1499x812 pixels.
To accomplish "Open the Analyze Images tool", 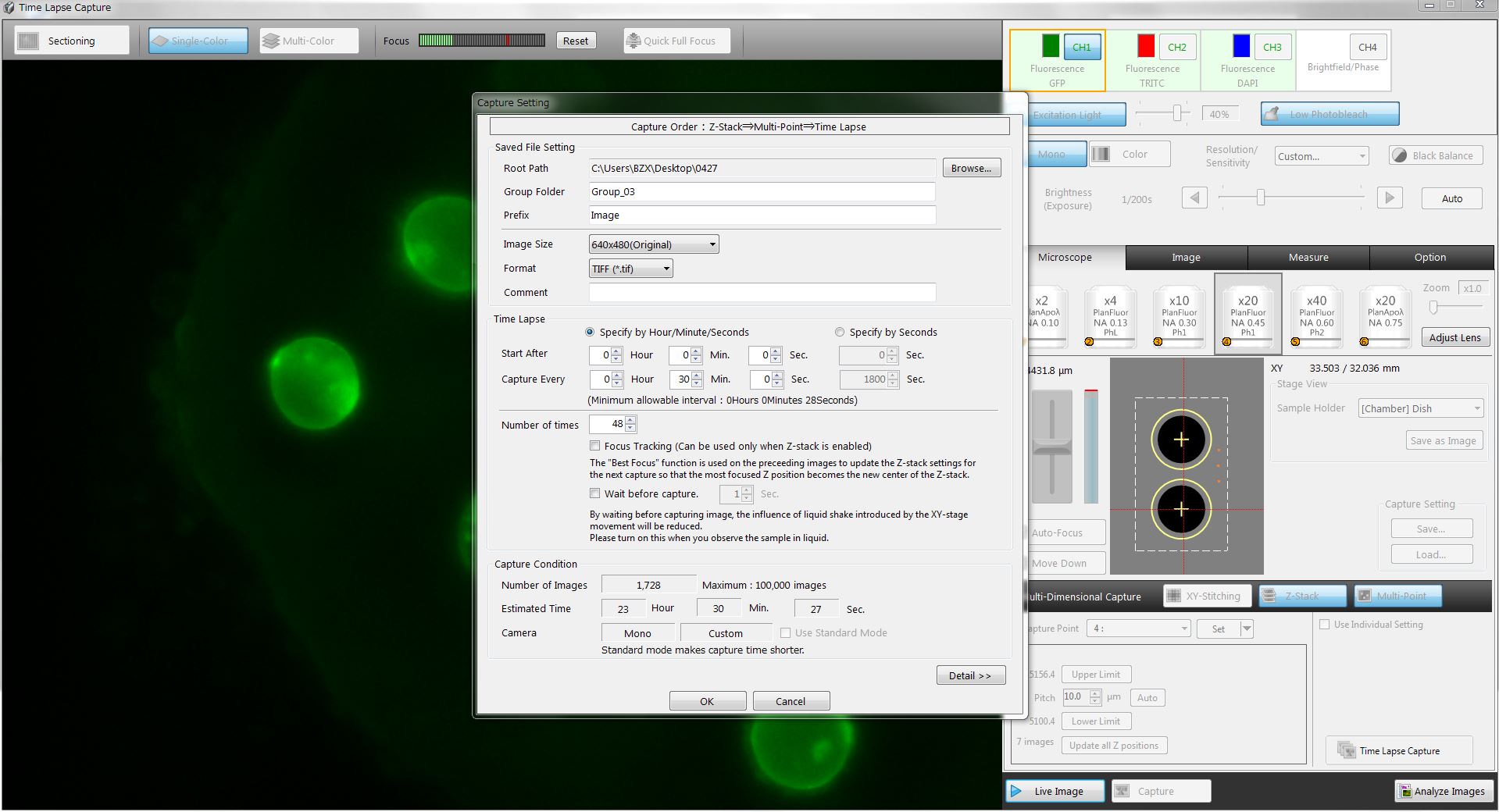I will pyautogui.click(x=1442, y=791).
